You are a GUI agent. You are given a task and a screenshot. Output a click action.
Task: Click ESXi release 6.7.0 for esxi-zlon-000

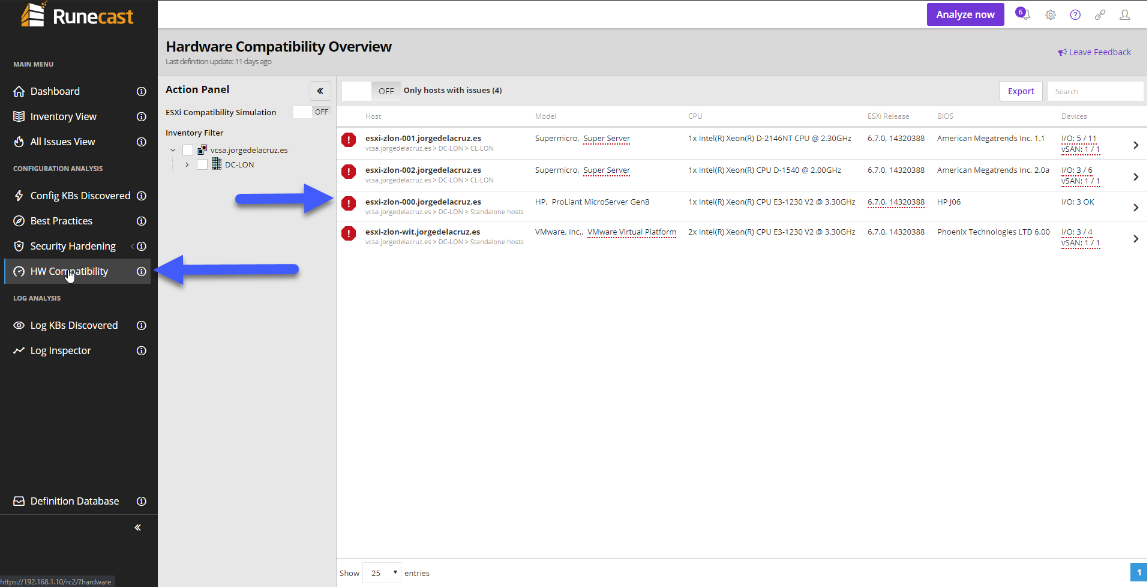point(895,201)
